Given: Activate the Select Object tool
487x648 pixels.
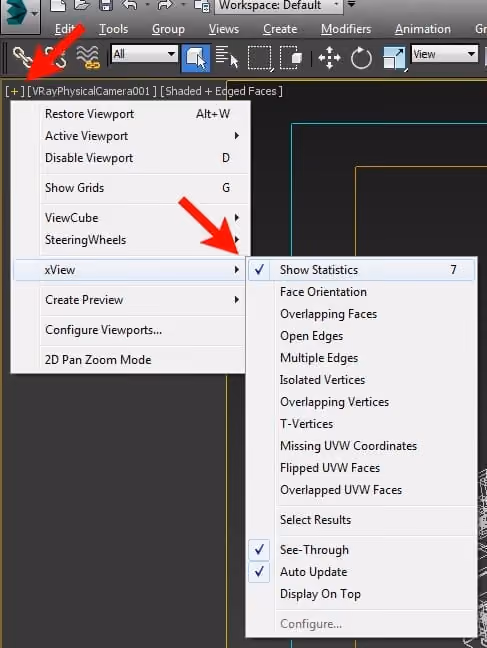Looking at the screenshot, I should 196,57.
